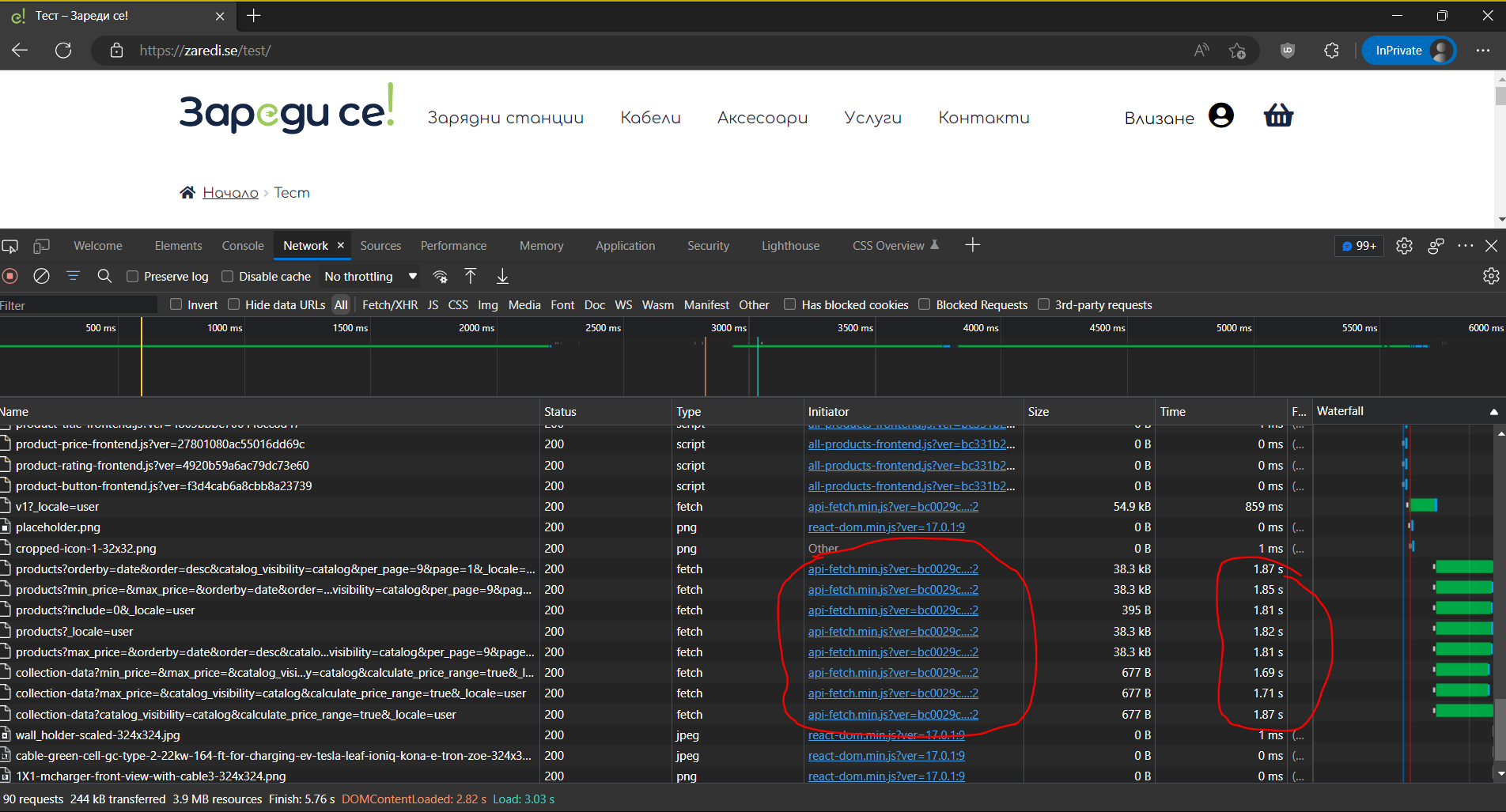Enable the Disable cache checkbox

[x=228, y=276]
